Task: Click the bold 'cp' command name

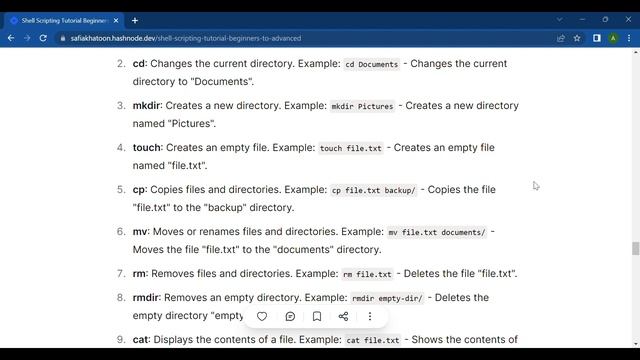Action: click(x=139, y=190)
